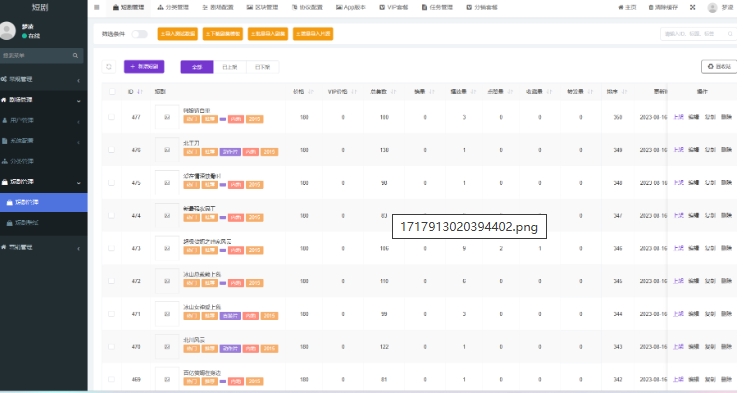Open the recycle bin button at right
This screenshot has height=393, width=745.
pyautogui.click(x=719, y=67)
